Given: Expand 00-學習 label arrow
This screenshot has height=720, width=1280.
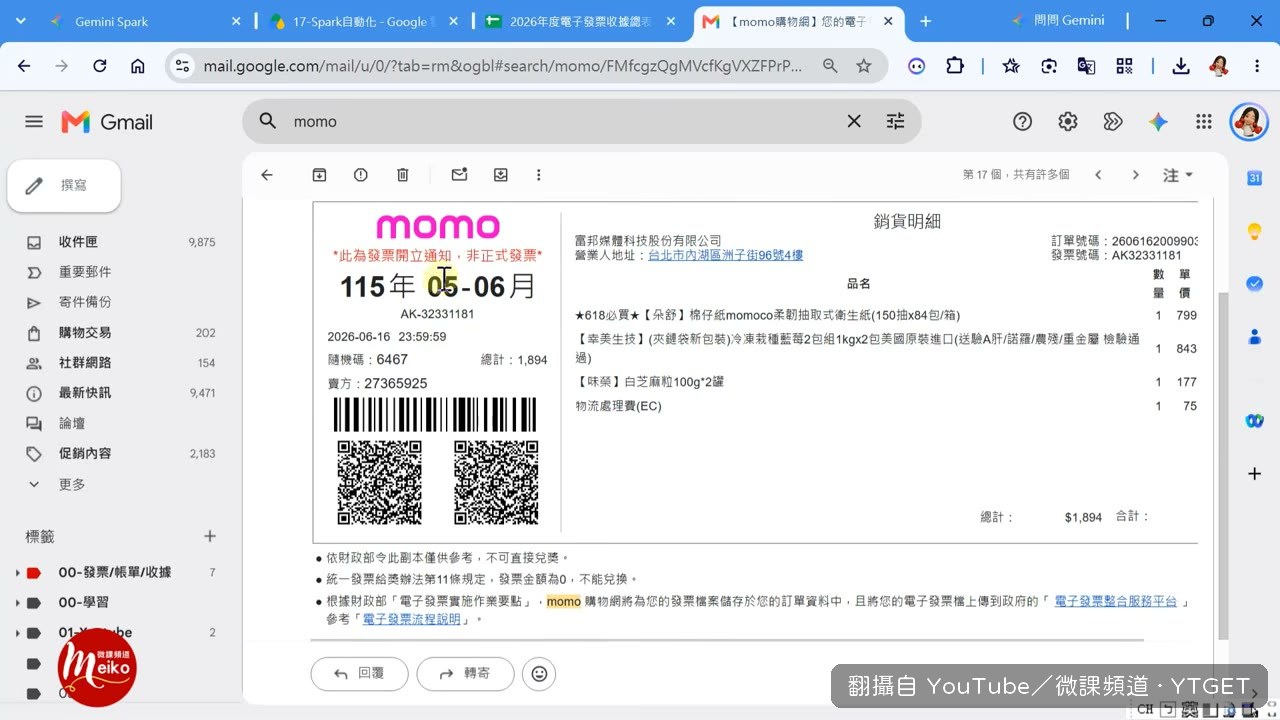Looking at the screenshot, I should pyautogui.click(x=17, y=603).
